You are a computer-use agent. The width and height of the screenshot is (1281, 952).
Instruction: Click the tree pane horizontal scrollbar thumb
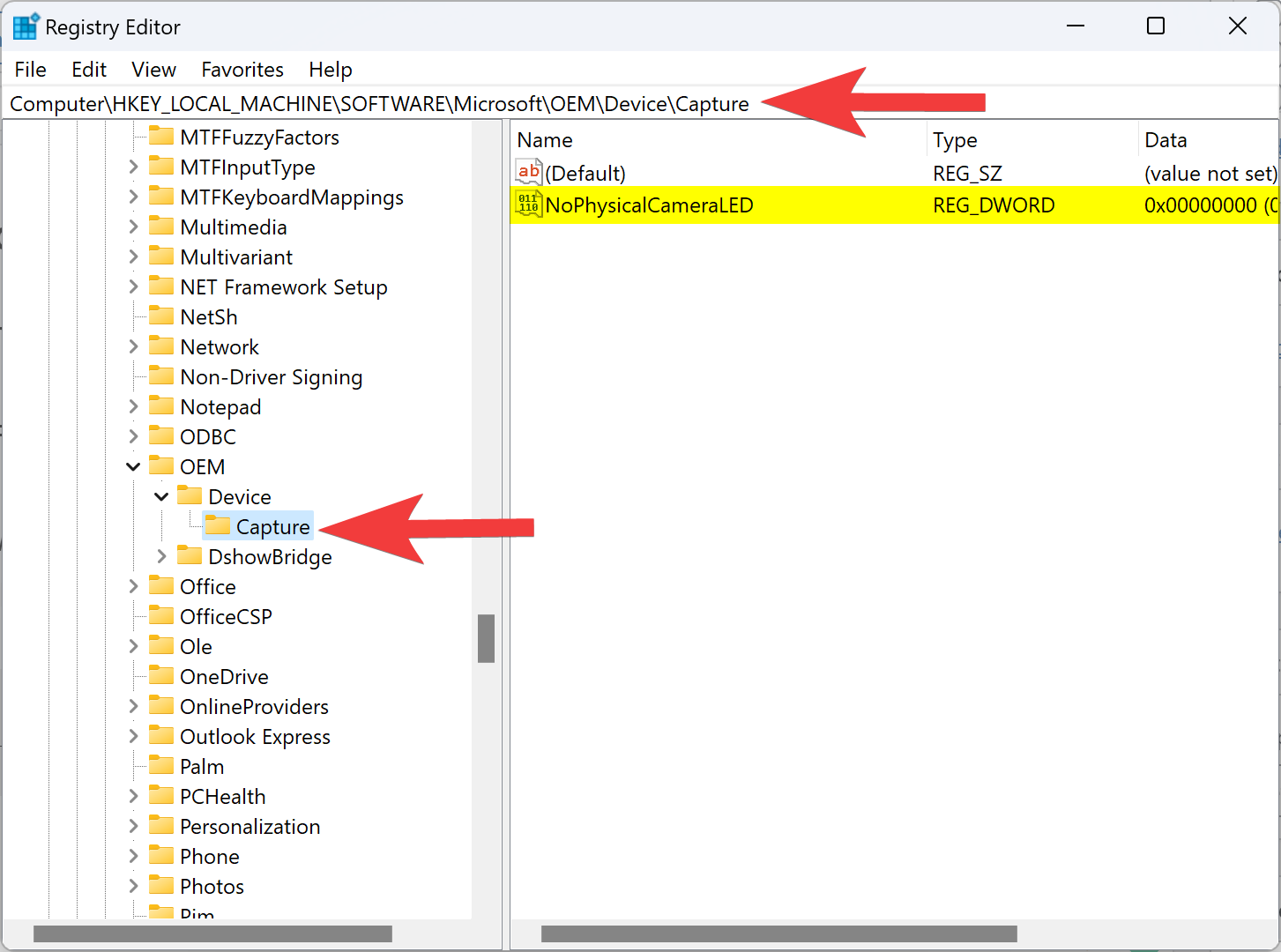tap(212, 933)
